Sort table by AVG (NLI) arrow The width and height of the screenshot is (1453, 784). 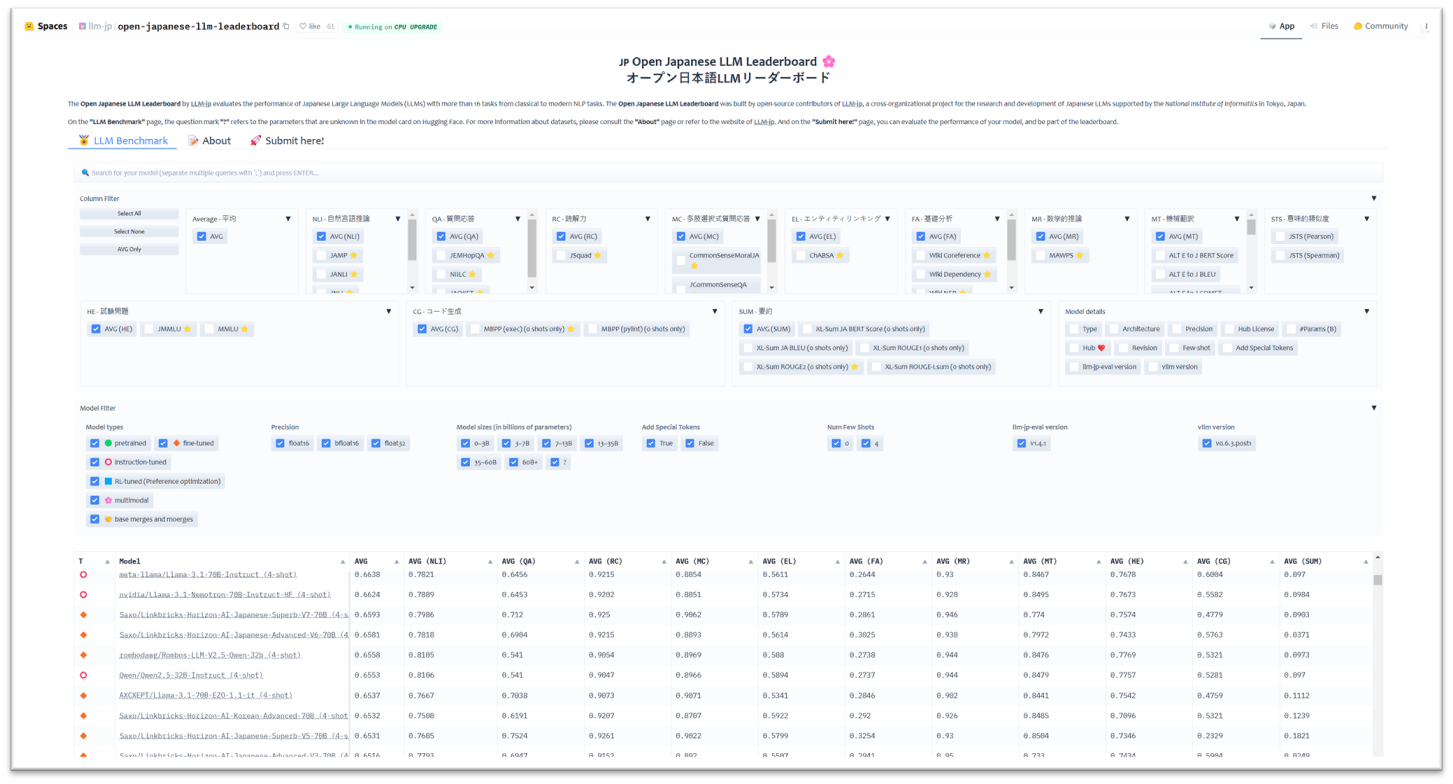tap(490, 562)
